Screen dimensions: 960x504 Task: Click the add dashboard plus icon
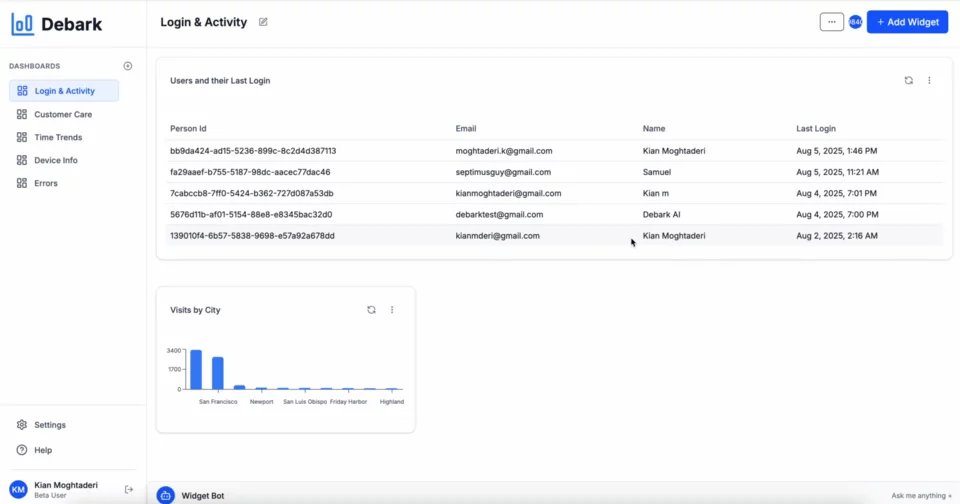(x=127, y=66)
